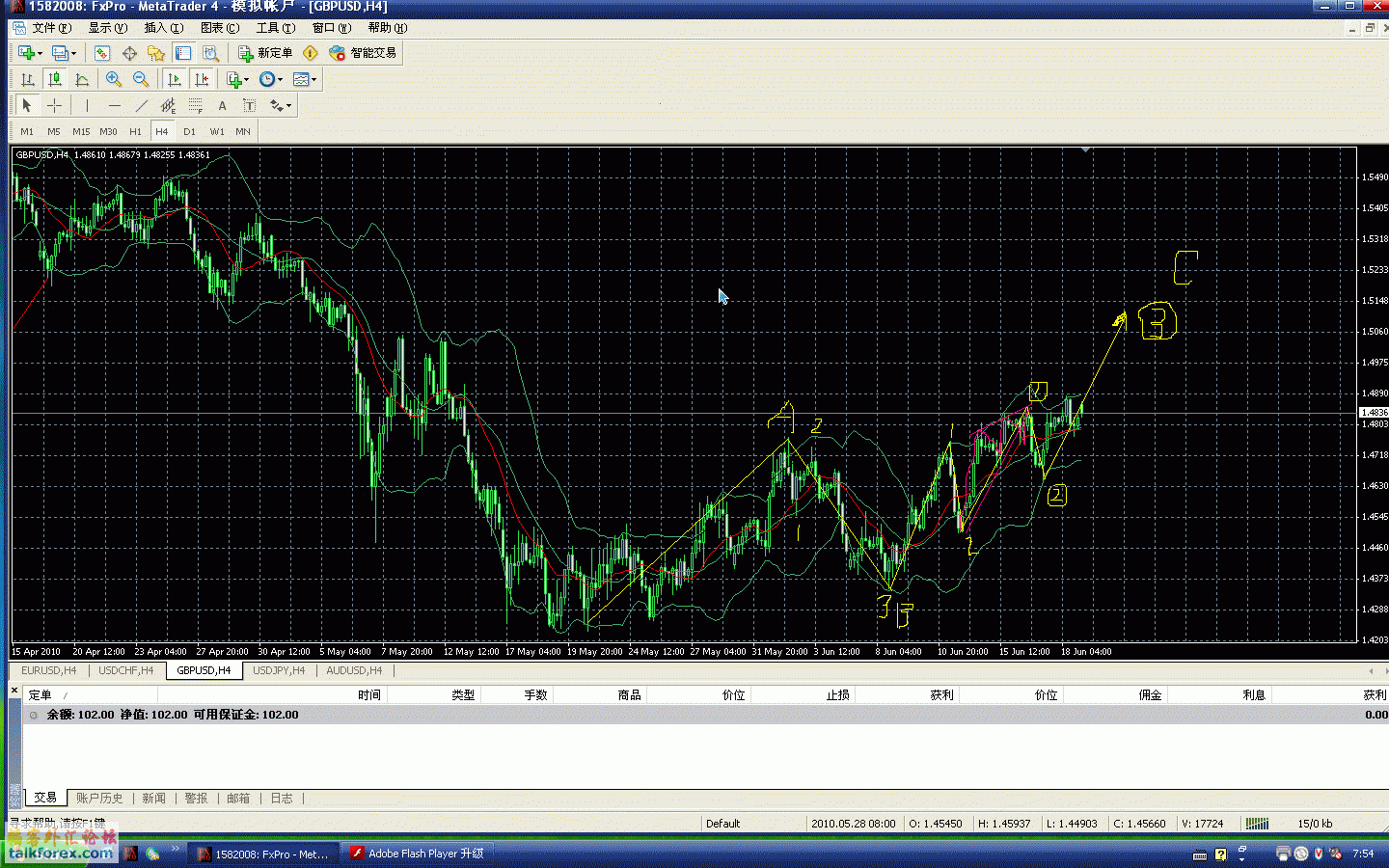Open the 插入 (Insert) menu
The height and width of the screenshot is (868, 1389).
163,28
